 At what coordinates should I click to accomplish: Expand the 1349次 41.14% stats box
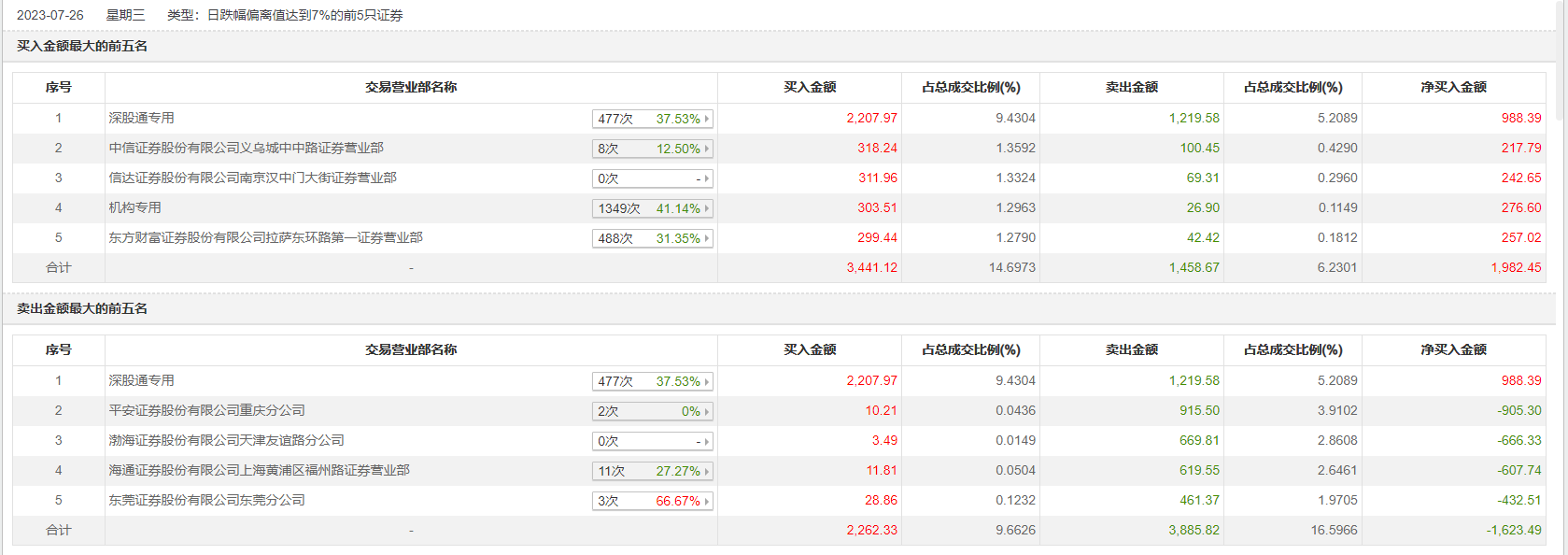pyautogui.click(x=652, y=208)
